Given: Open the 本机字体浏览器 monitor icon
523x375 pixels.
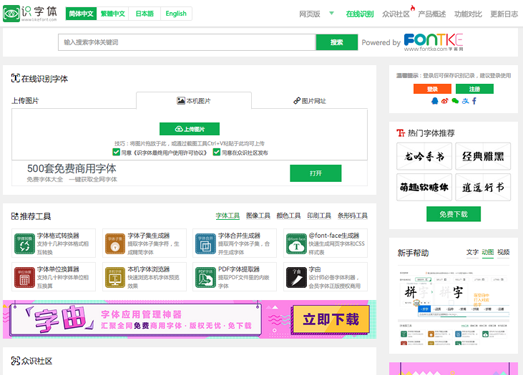Looking at the screenshot, I should pos(115,277).
